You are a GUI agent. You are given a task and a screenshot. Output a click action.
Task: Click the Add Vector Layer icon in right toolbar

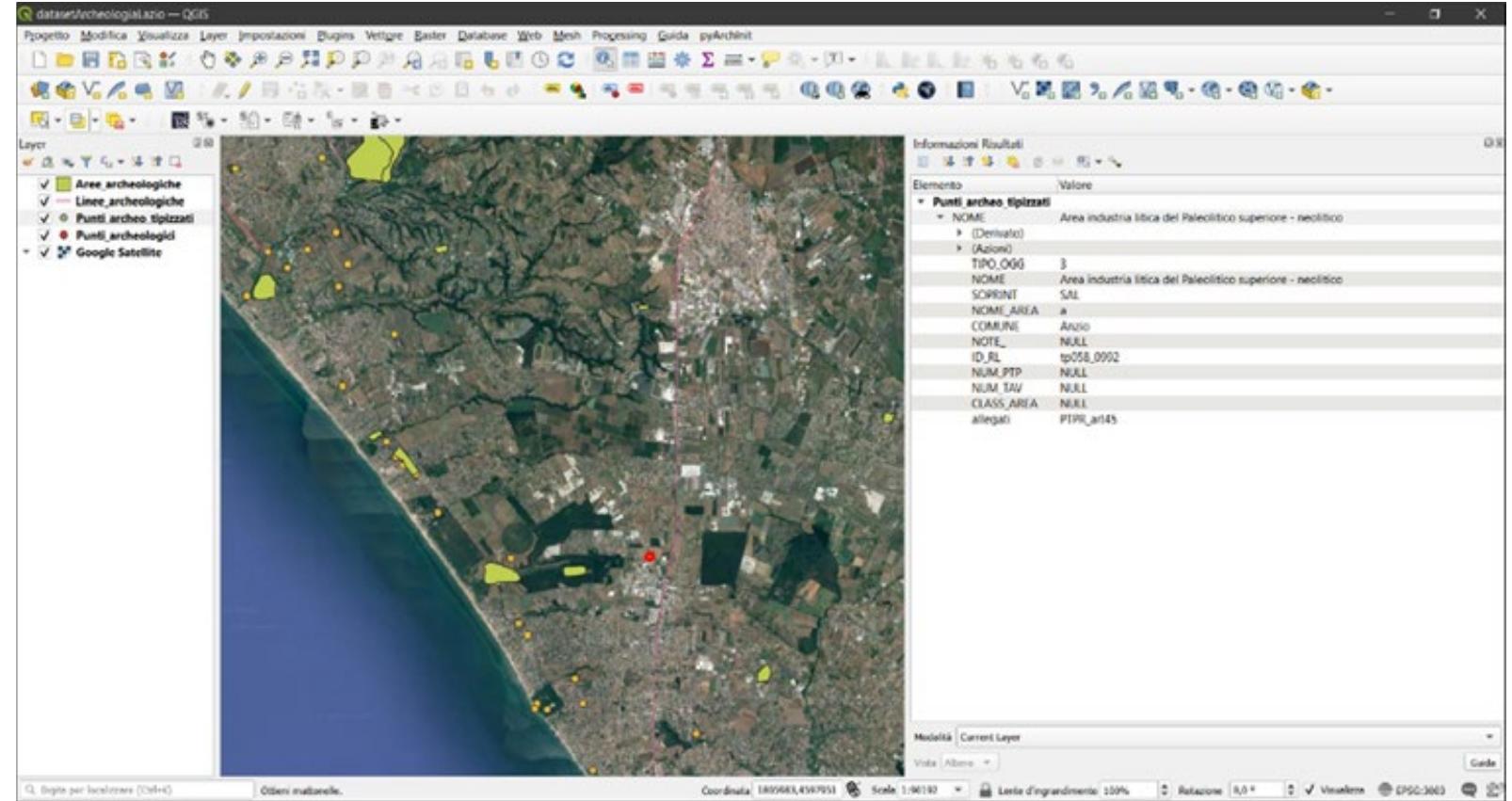click(x=1020, y=90)
